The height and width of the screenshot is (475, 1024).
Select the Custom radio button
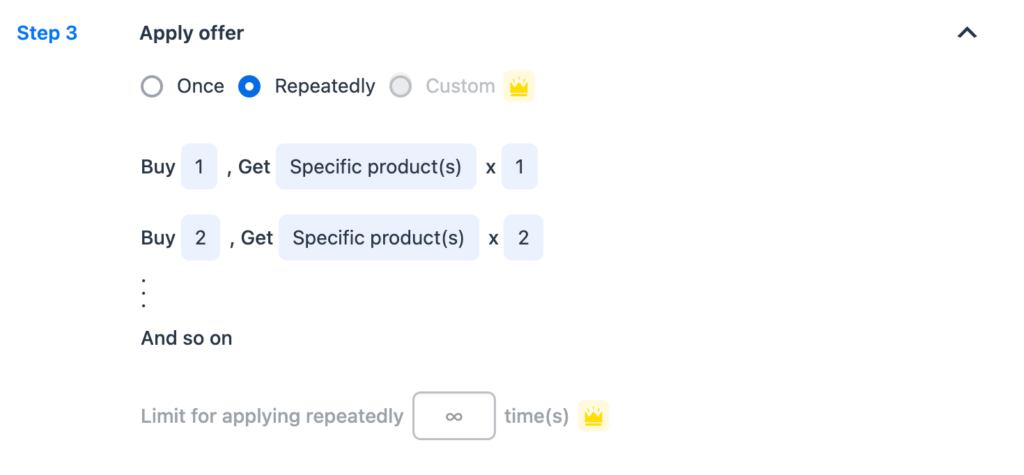400,86
